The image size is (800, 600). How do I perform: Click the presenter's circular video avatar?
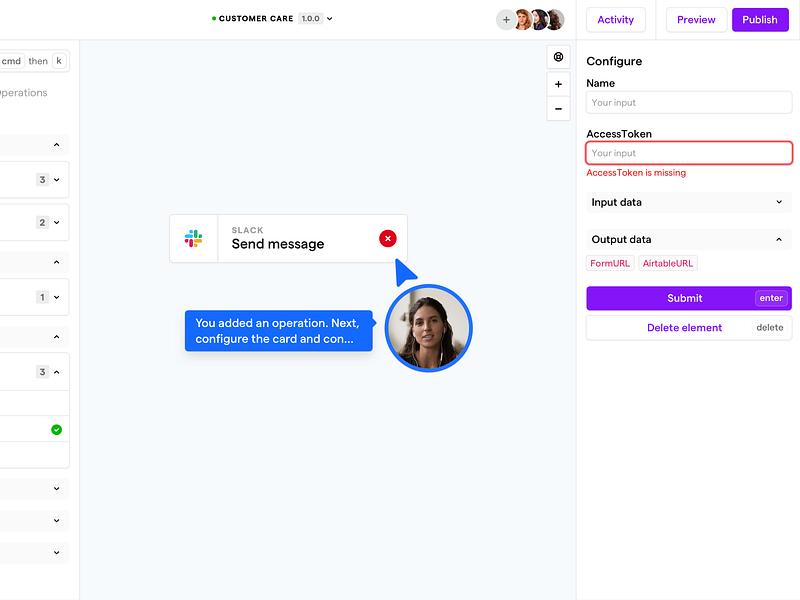[x=429, y=328]
